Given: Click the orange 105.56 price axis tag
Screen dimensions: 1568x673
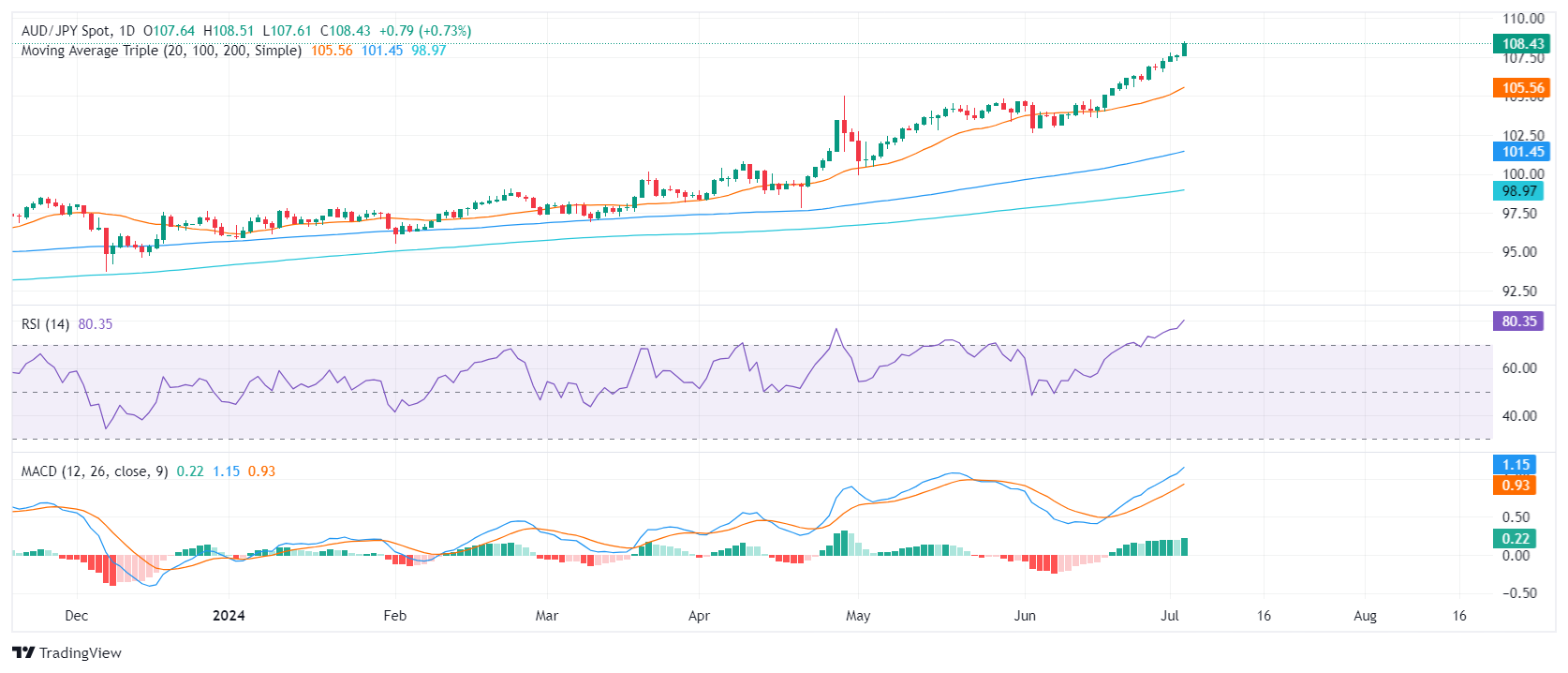Looking at the screenshot, I should (x=1522, y=88).
